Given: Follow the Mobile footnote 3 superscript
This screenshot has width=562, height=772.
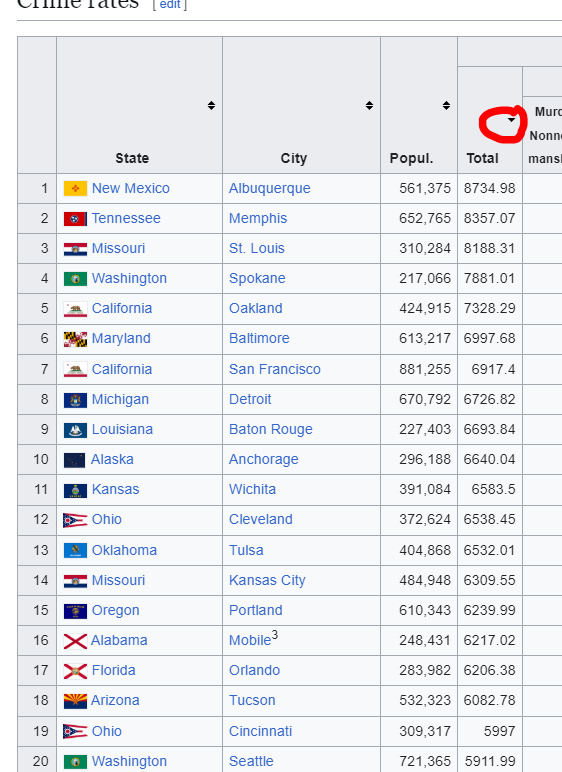Looking at the screenshot, I should point(275,635).
